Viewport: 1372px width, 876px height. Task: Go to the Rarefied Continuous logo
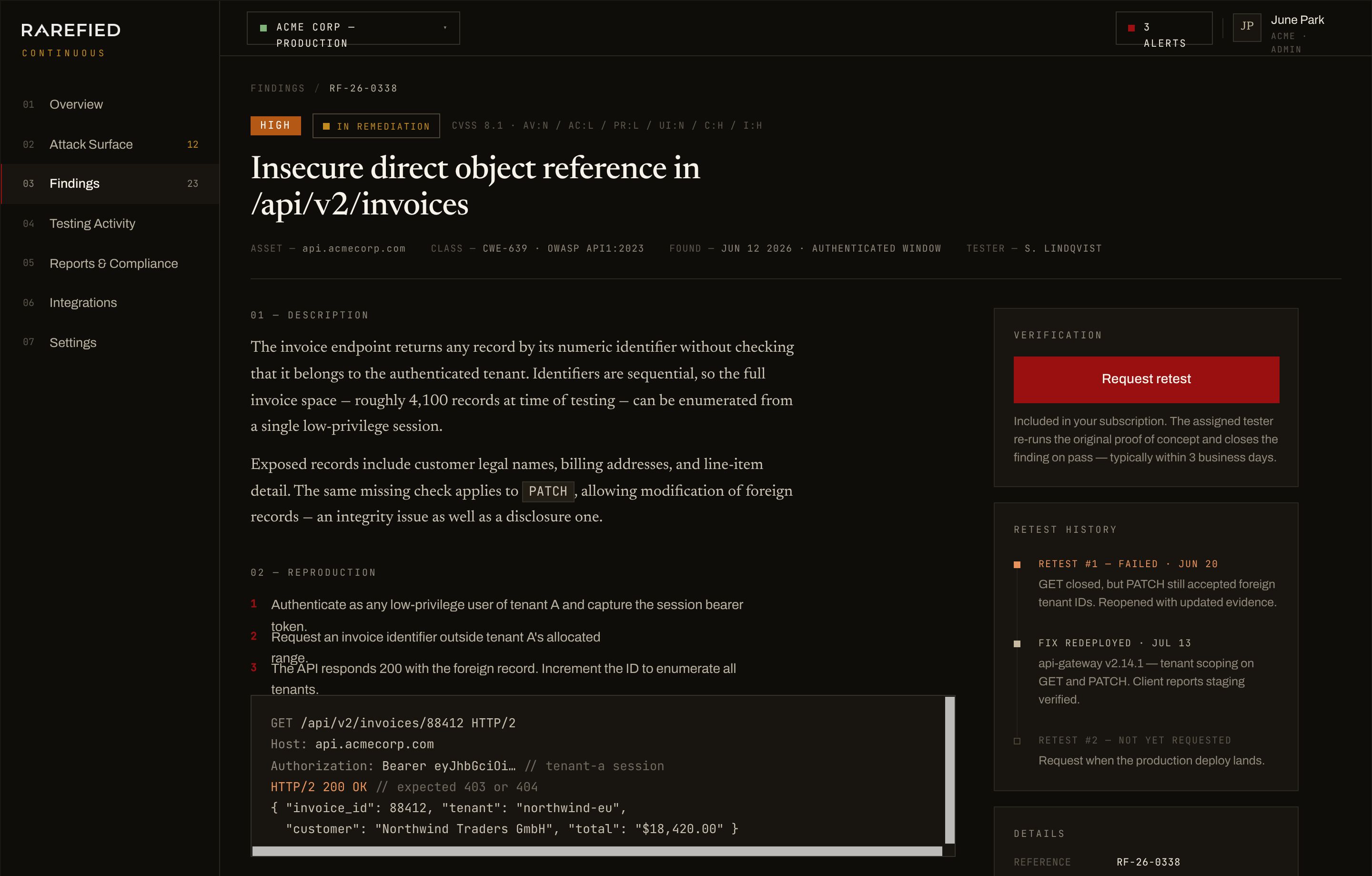click(x=71, y=40)
